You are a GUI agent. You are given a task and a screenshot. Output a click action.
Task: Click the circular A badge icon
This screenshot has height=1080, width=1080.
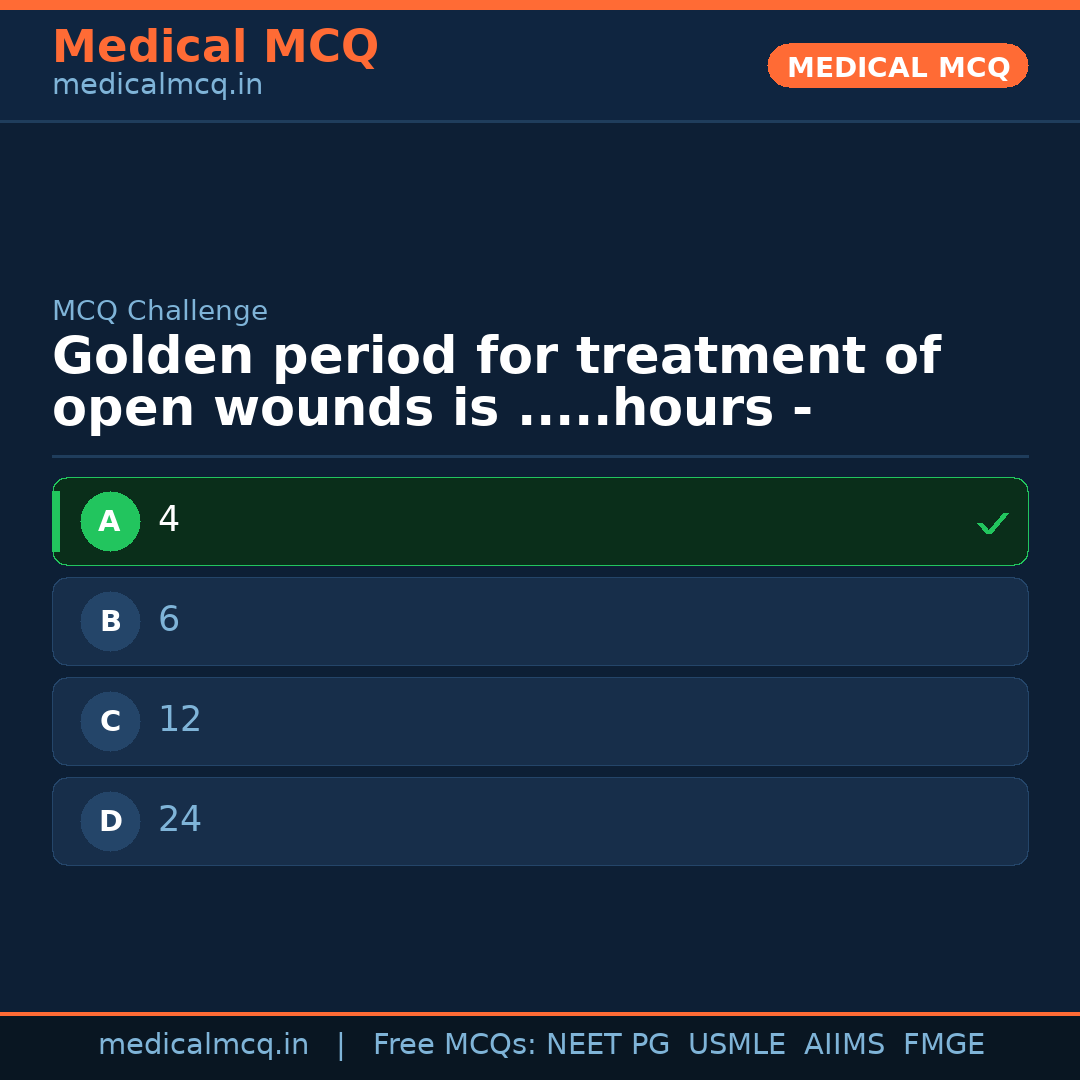[x=110, y=521]
